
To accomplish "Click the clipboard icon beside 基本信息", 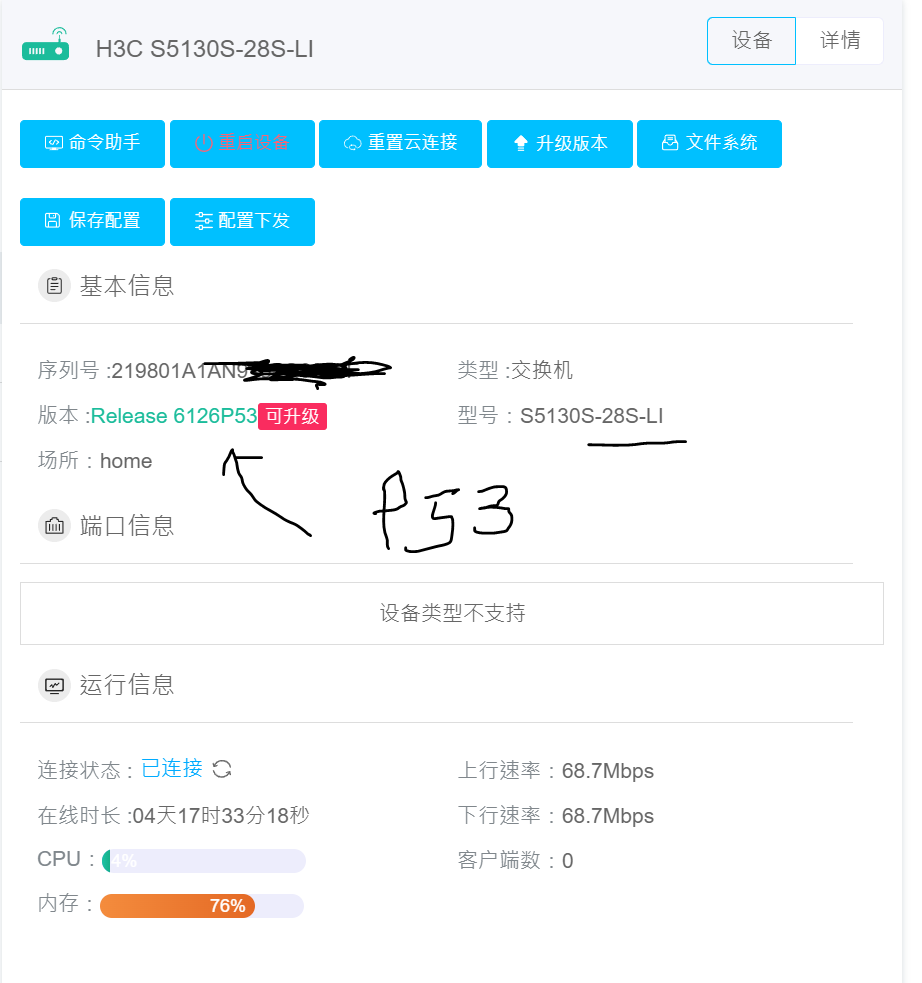I will (55, 286).
